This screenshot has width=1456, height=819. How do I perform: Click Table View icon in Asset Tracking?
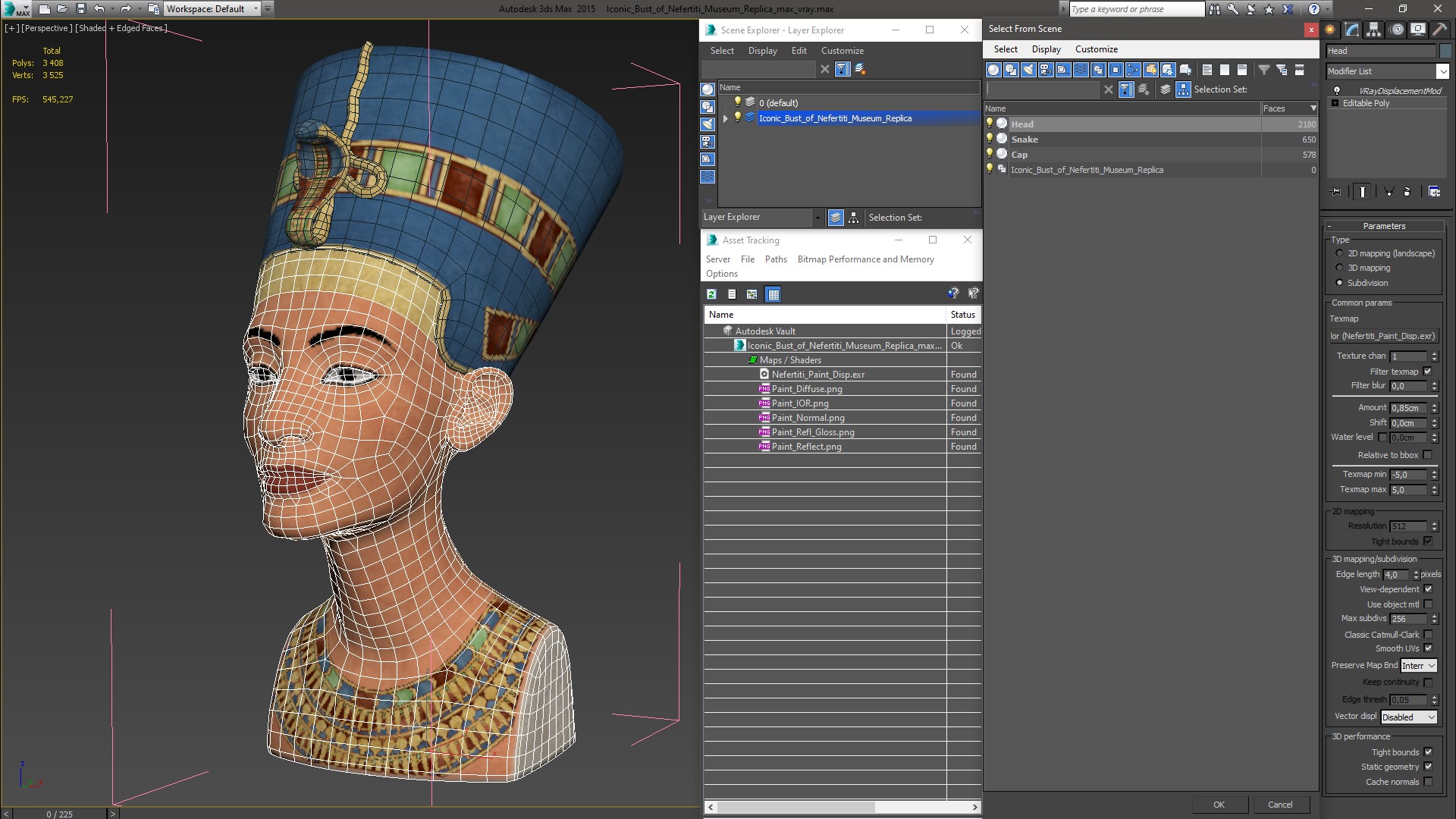point(773,294)
